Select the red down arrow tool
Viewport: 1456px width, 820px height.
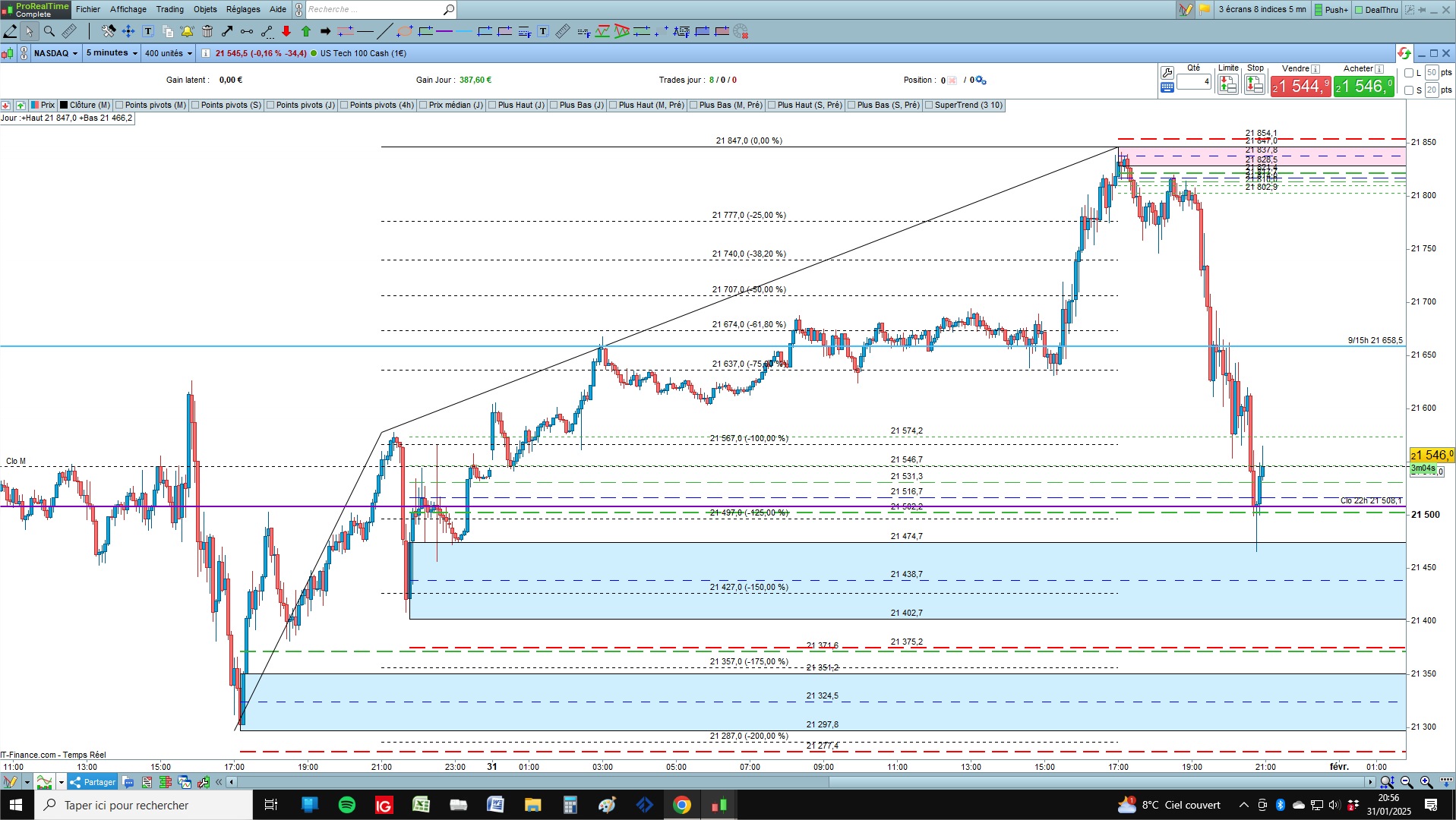(x=286, y=31)
